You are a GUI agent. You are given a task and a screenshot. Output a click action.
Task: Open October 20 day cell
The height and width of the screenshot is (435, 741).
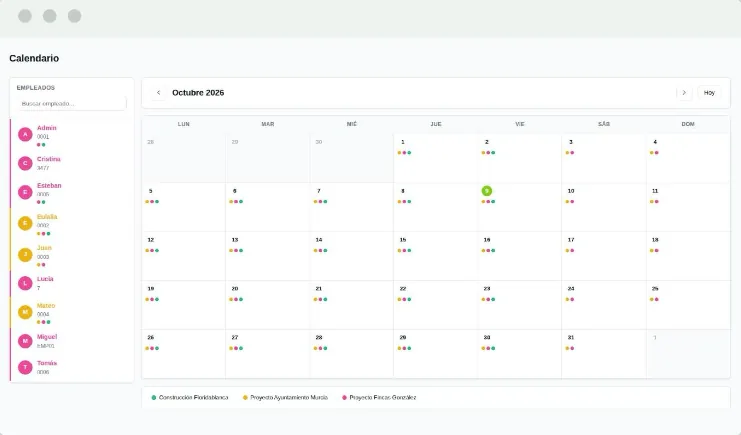[267, 305]
